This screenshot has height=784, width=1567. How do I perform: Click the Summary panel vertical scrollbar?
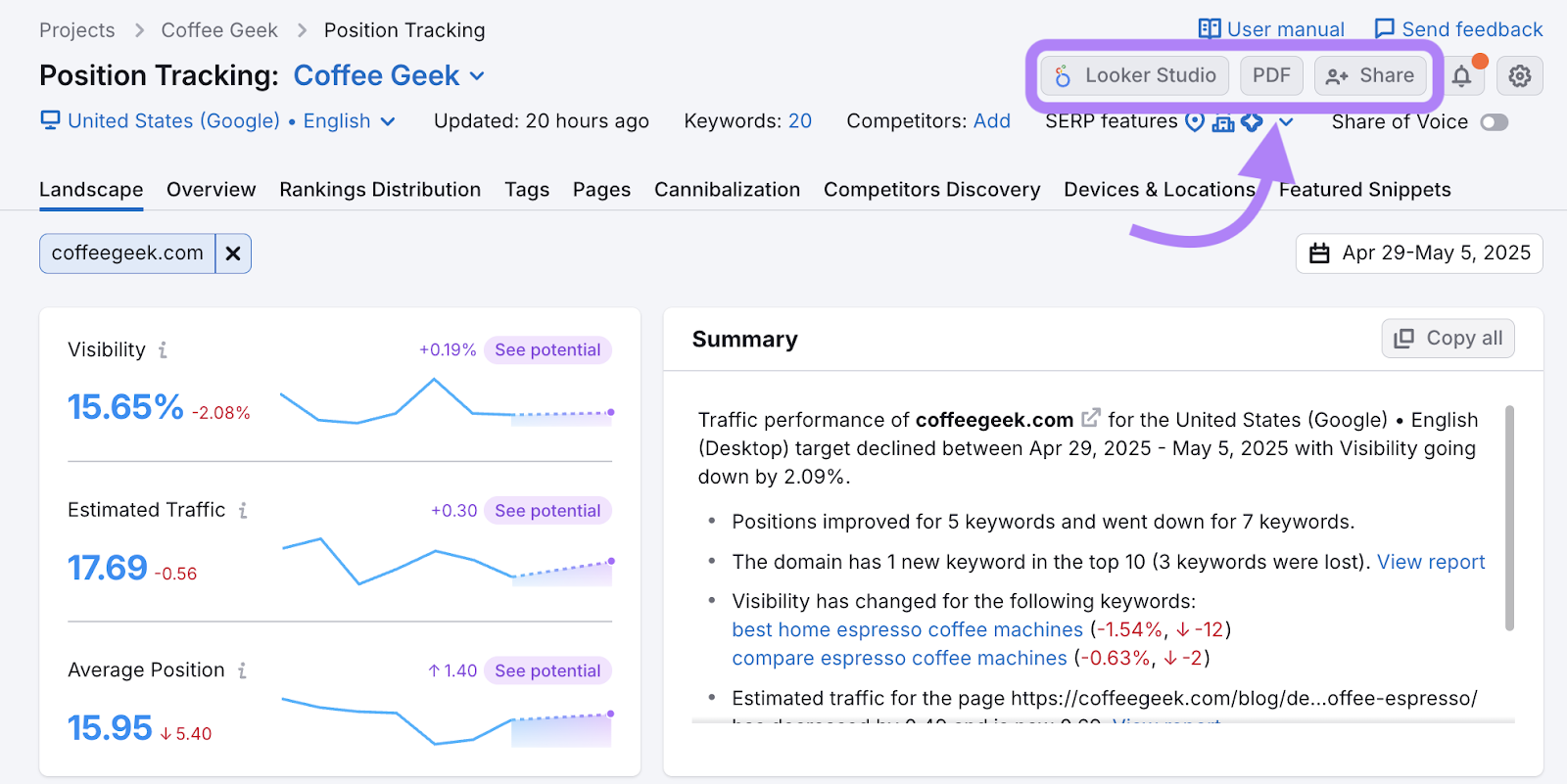tap(1509, 519)
